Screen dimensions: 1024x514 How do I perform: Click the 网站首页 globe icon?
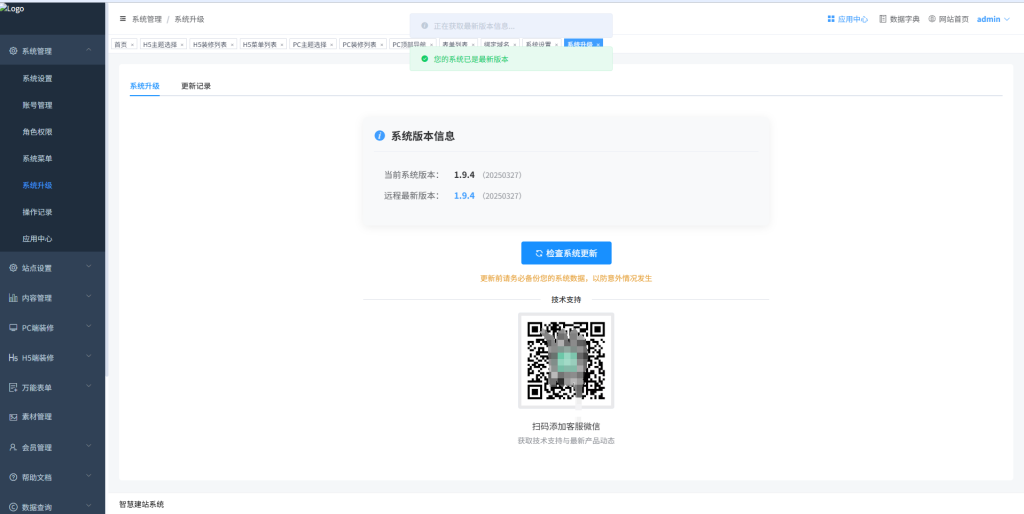pyautogui.click(x=932, y=19)
